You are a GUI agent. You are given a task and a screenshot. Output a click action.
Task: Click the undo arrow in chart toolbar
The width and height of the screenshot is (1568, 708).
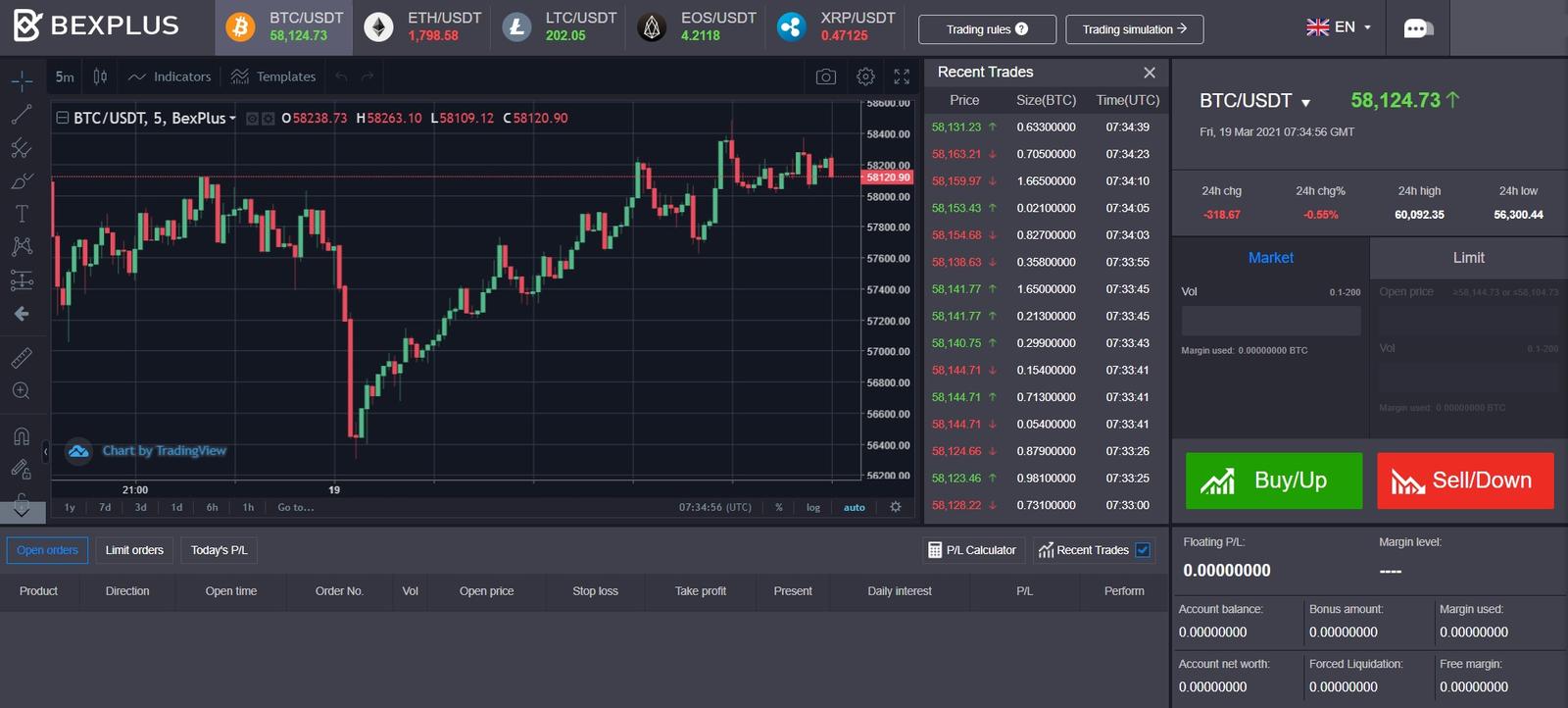341,76
